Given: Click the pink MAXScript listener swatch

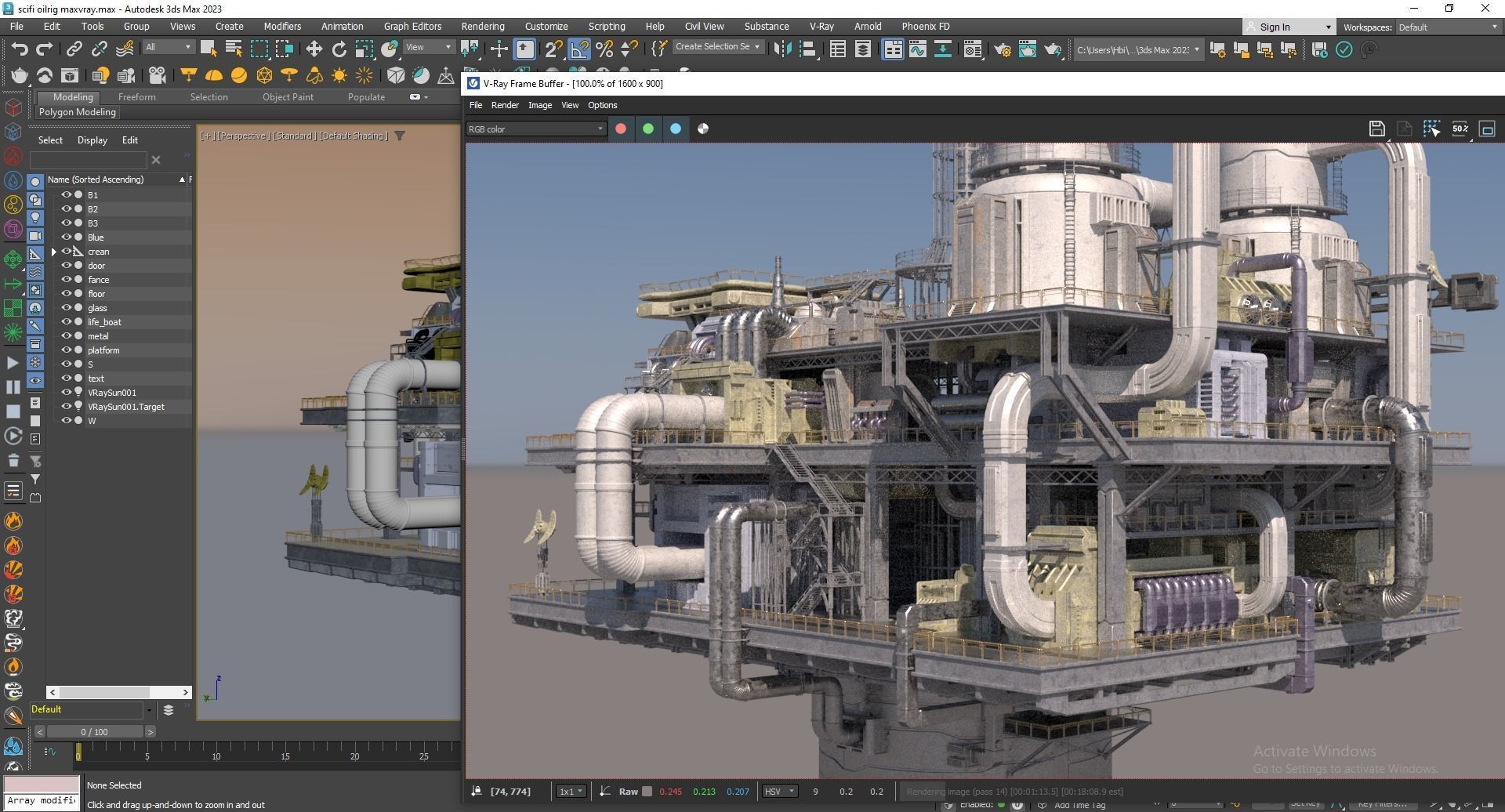Looking at the screenshot, I should pyautogui.click(x=42, y=785).
